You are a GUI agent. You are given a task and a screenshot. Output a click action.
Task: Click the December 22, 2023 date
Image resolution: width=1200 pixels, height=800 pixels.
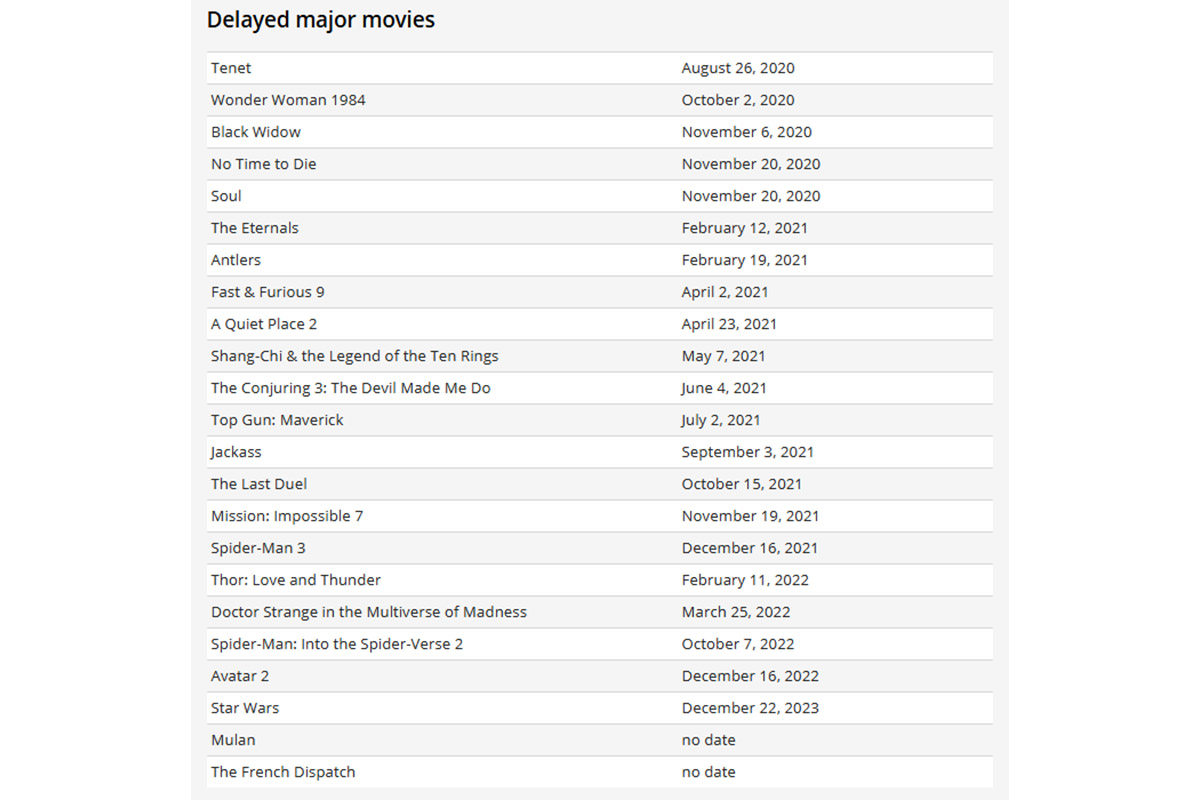pyautogui.click(x=750, y=708)
